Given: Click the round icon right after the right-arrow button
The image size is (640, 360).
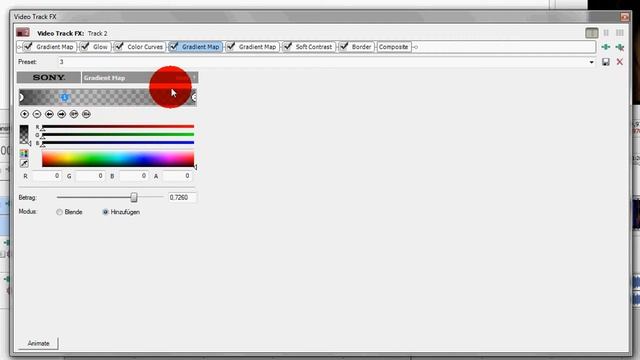Looking at the screenshot, I should (74, 114).
